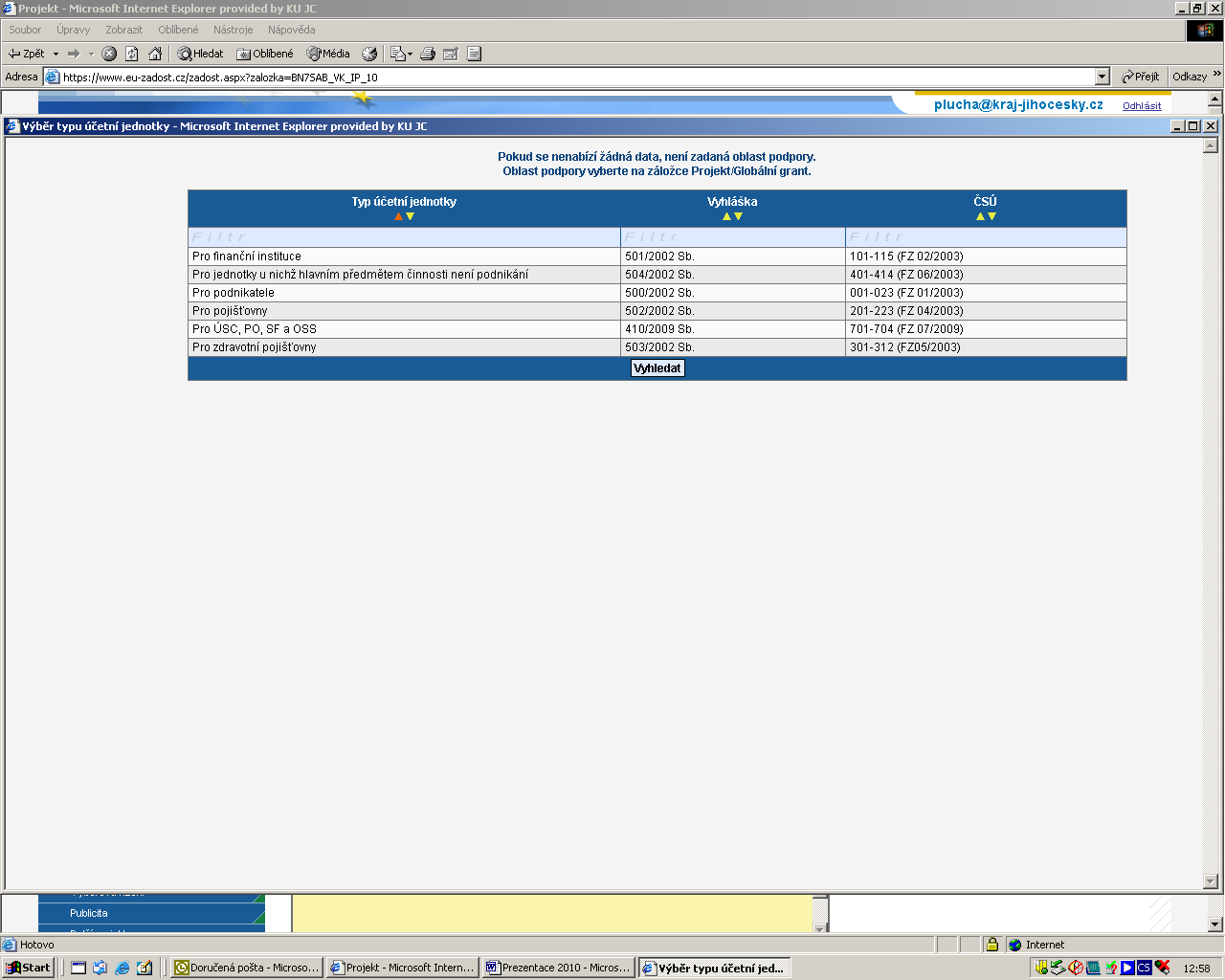Open the Zobrazit menu
The image size is (1225, 980).
tap(123, 30)
